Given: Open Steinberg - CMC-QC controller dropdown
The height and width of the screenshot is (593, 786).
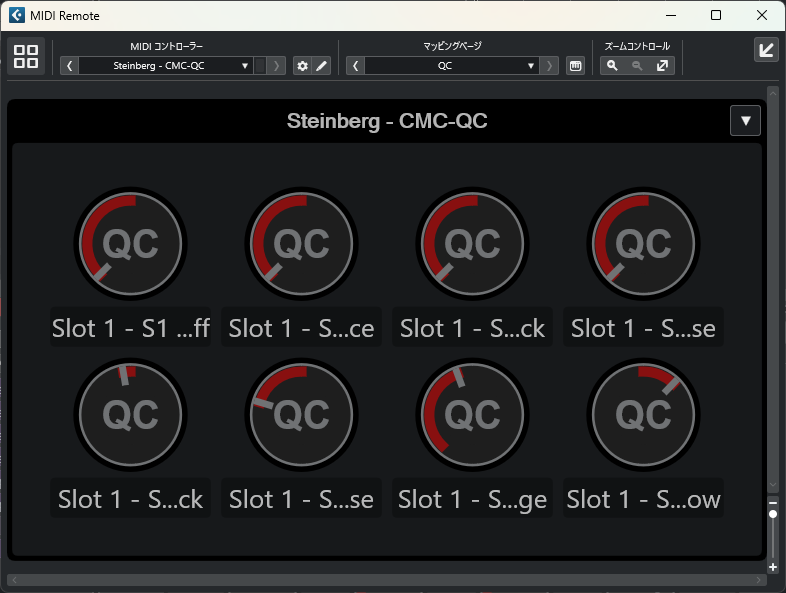Looking at the screenshot, I should [x=166, y=66].
